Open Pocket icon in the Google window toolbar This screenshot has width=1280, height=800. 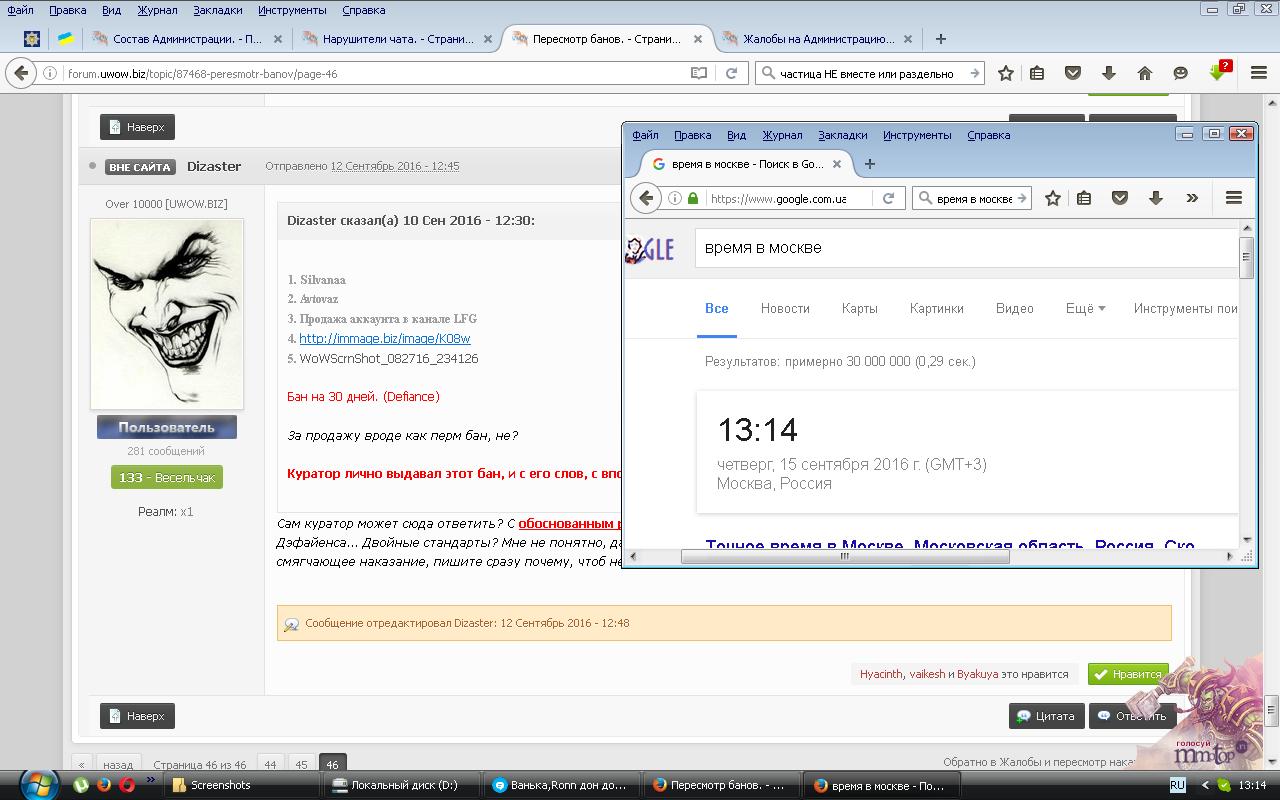click(x=1119, y=198)
